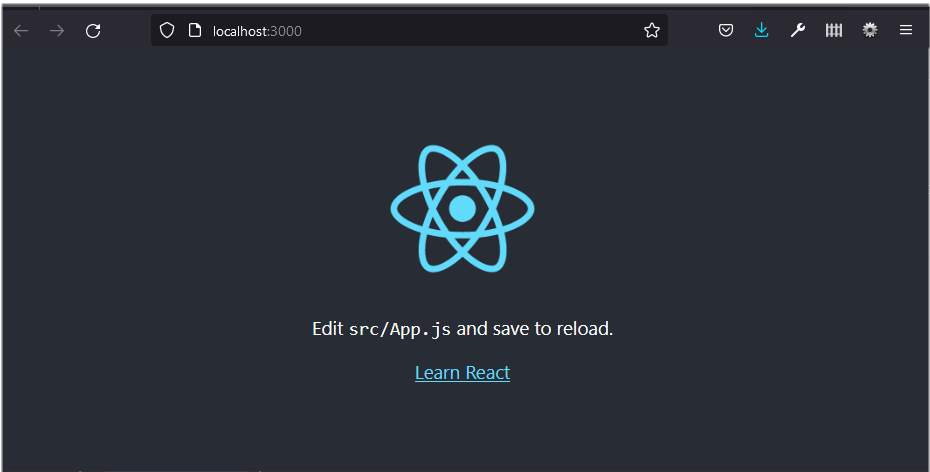Screen dimensions: 930x472
Task: Go forward to the next page
Action: click(57, 30)
